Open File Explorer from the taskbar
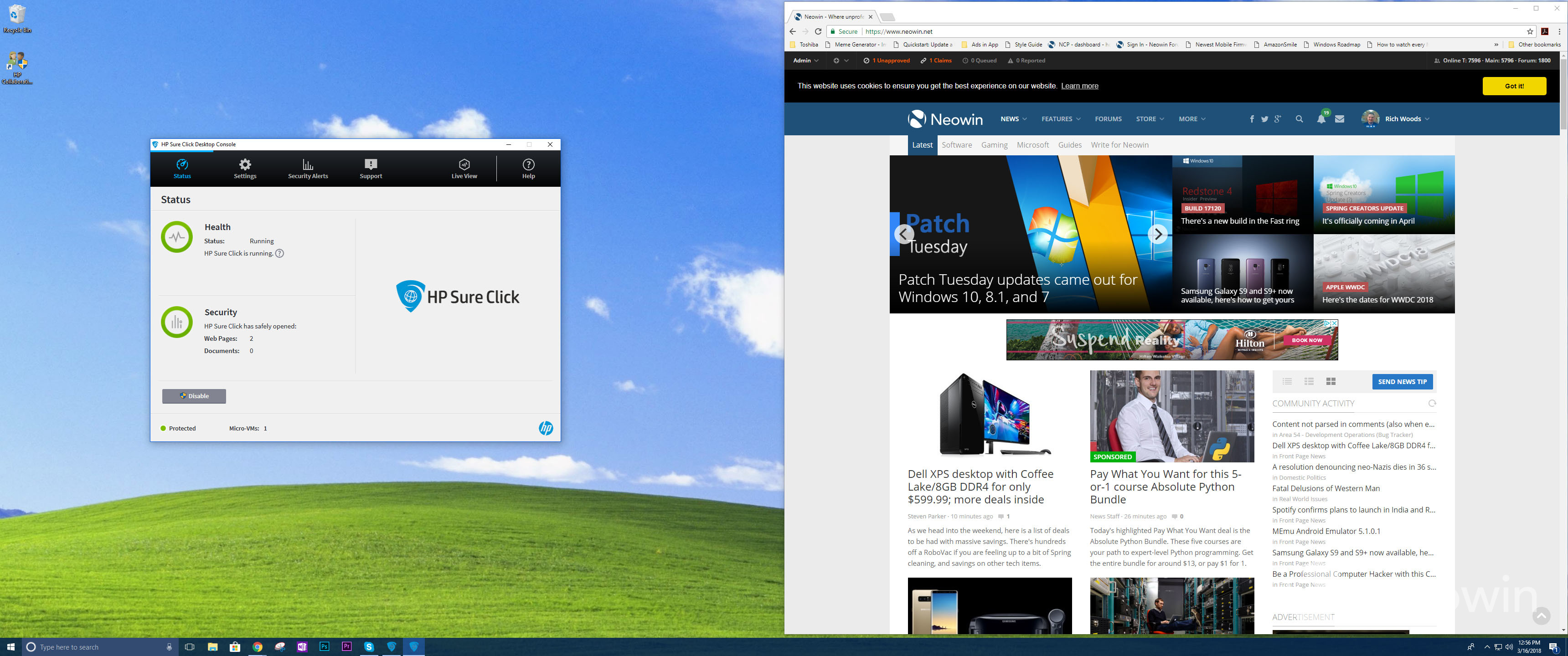Screen dimensions: 1568x656 pos(212,647)
